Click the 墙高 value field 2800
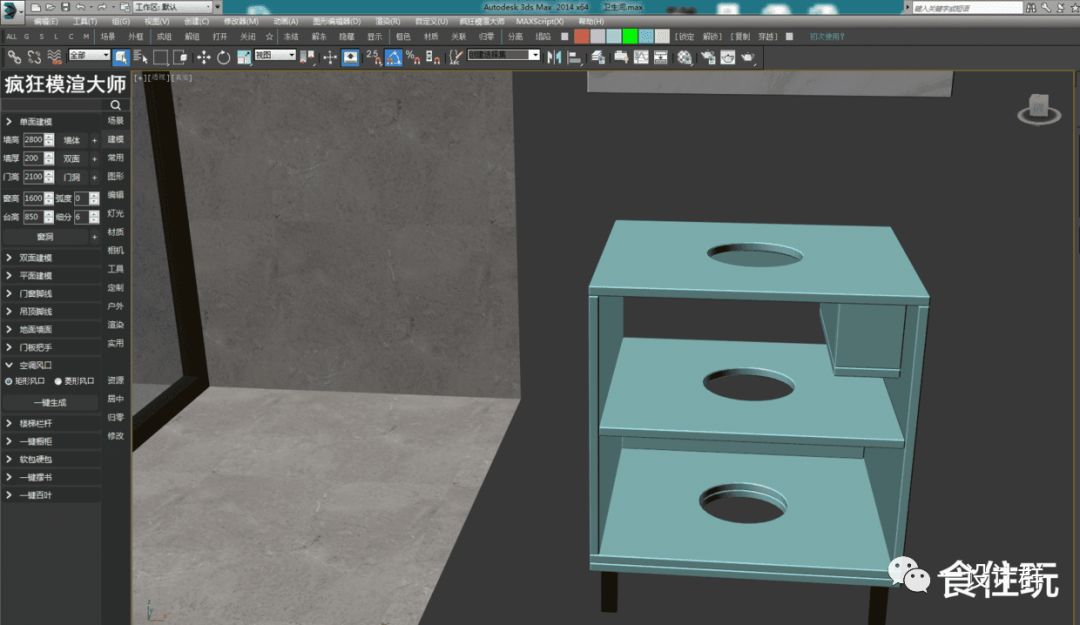1080x625 pixels. coord(34,140)
